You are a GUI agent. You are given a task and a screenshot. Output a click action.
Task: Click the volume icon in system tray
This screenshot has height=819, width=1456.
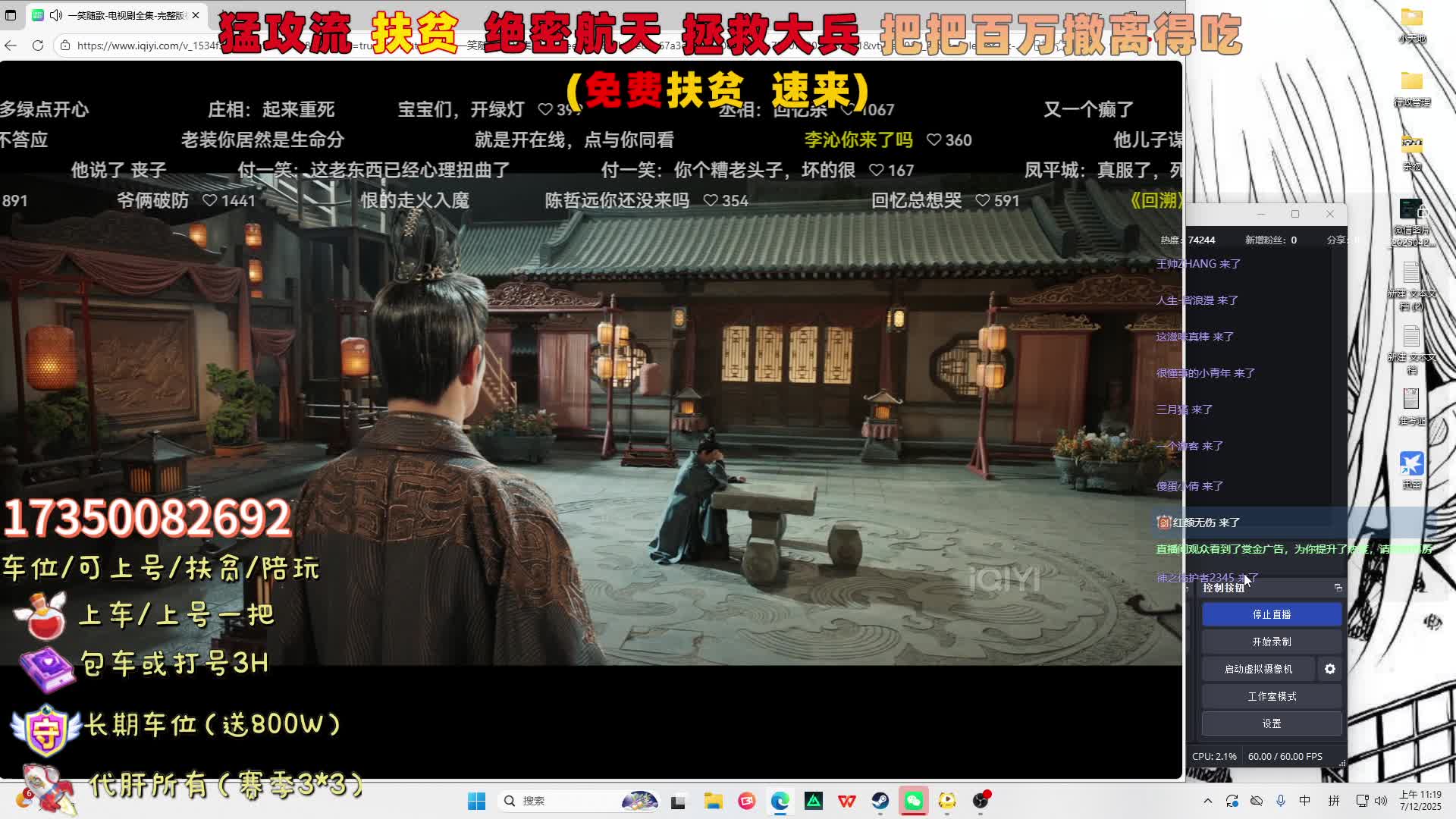point(1380,801)
